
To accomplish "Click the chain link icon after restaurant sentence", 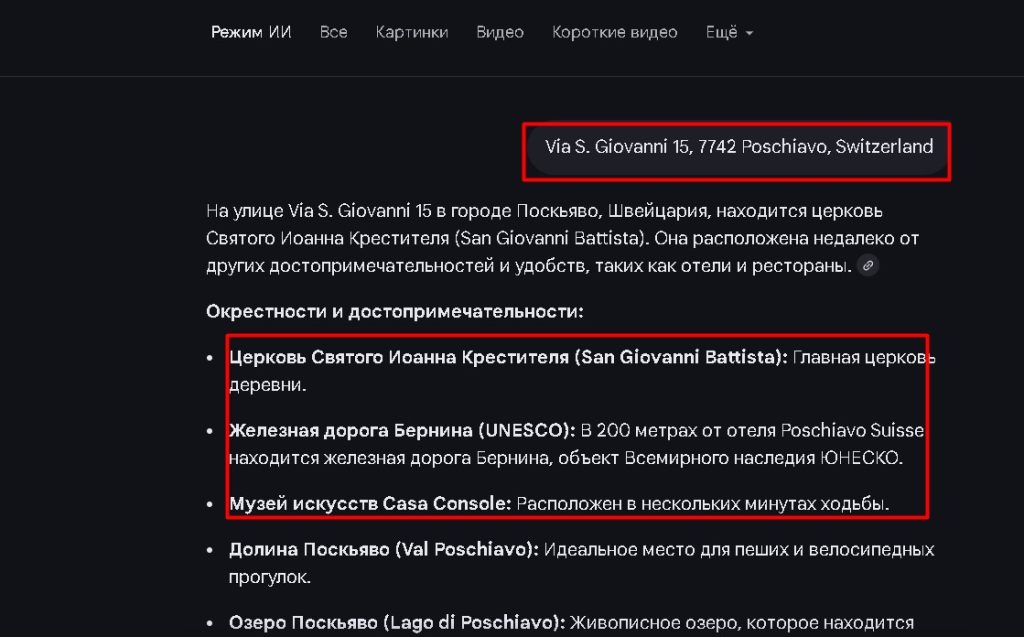I will pyautogui.click(x=867, y=266).
